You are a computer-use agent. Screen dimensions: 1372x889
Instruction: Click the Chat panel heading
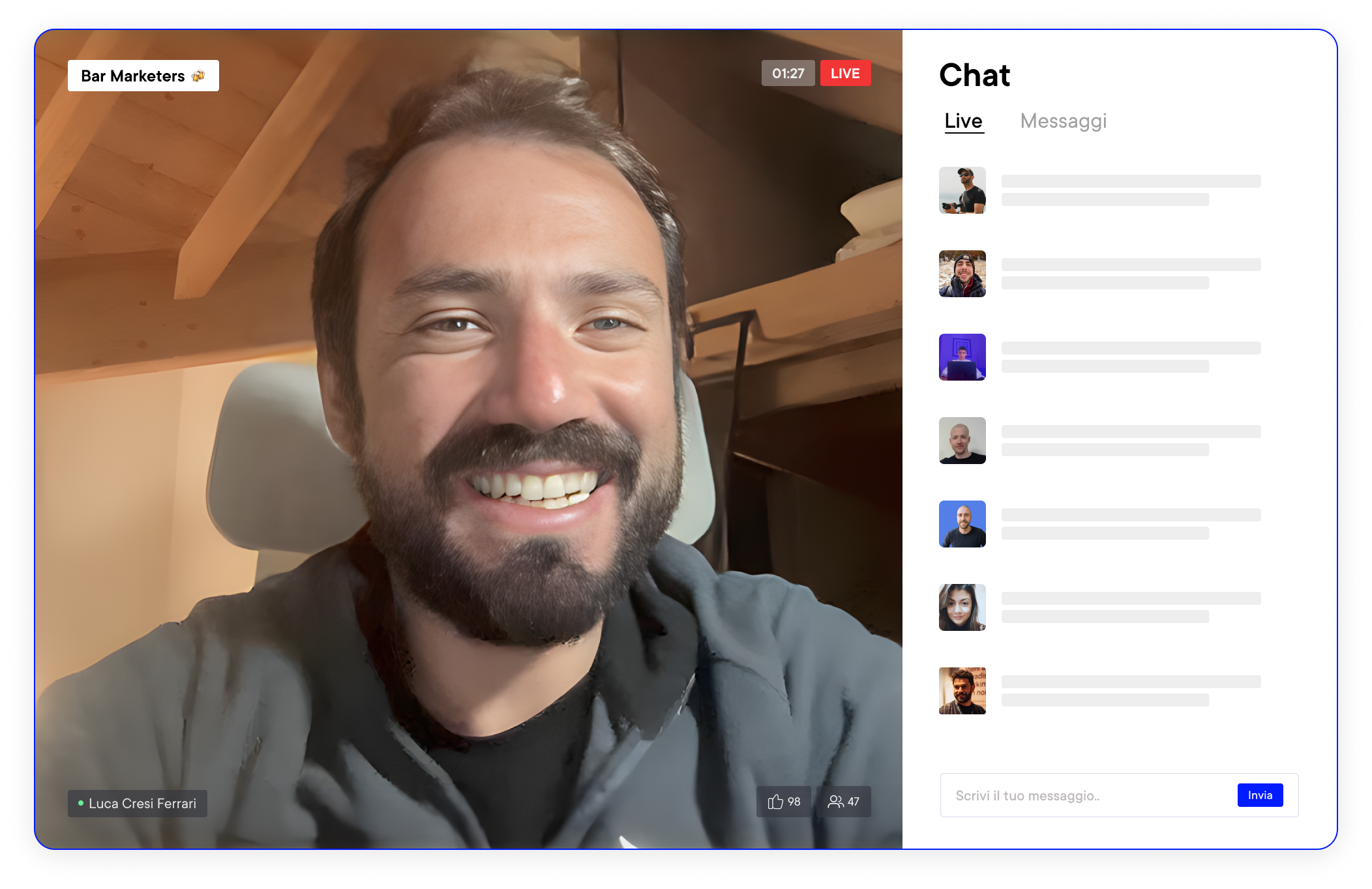coord(974,76)
